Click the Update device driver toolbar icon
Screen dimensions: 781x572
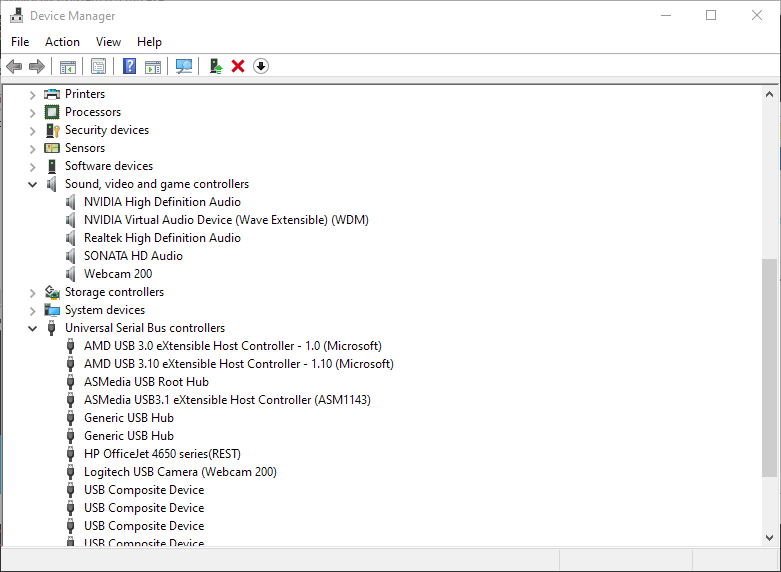(x=215, y=66)
